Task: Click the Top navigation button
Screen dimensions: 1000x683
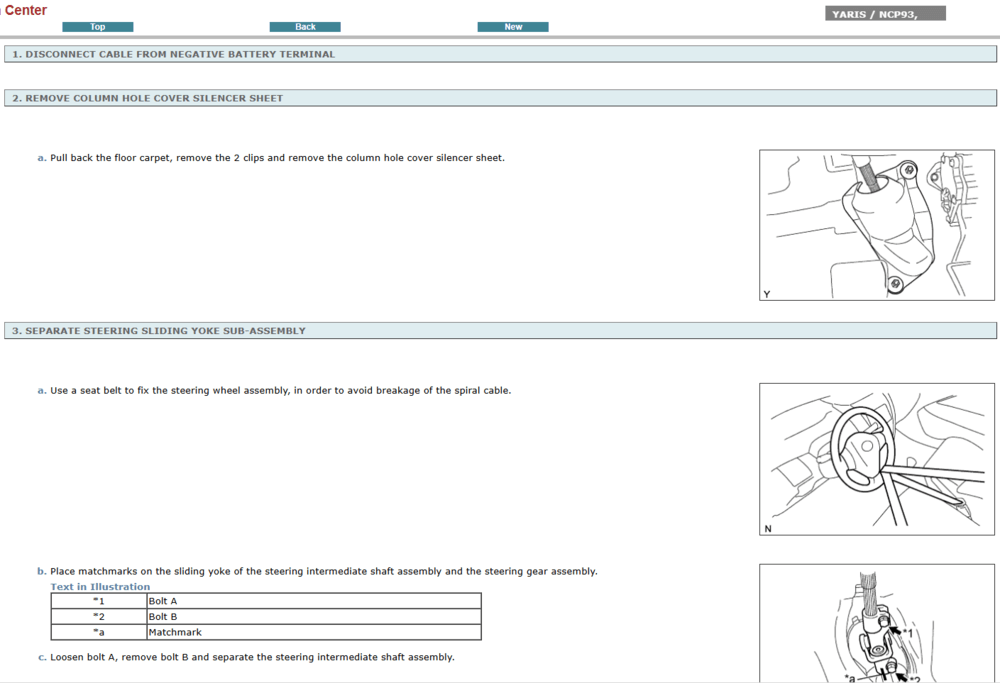Action: 97,27
